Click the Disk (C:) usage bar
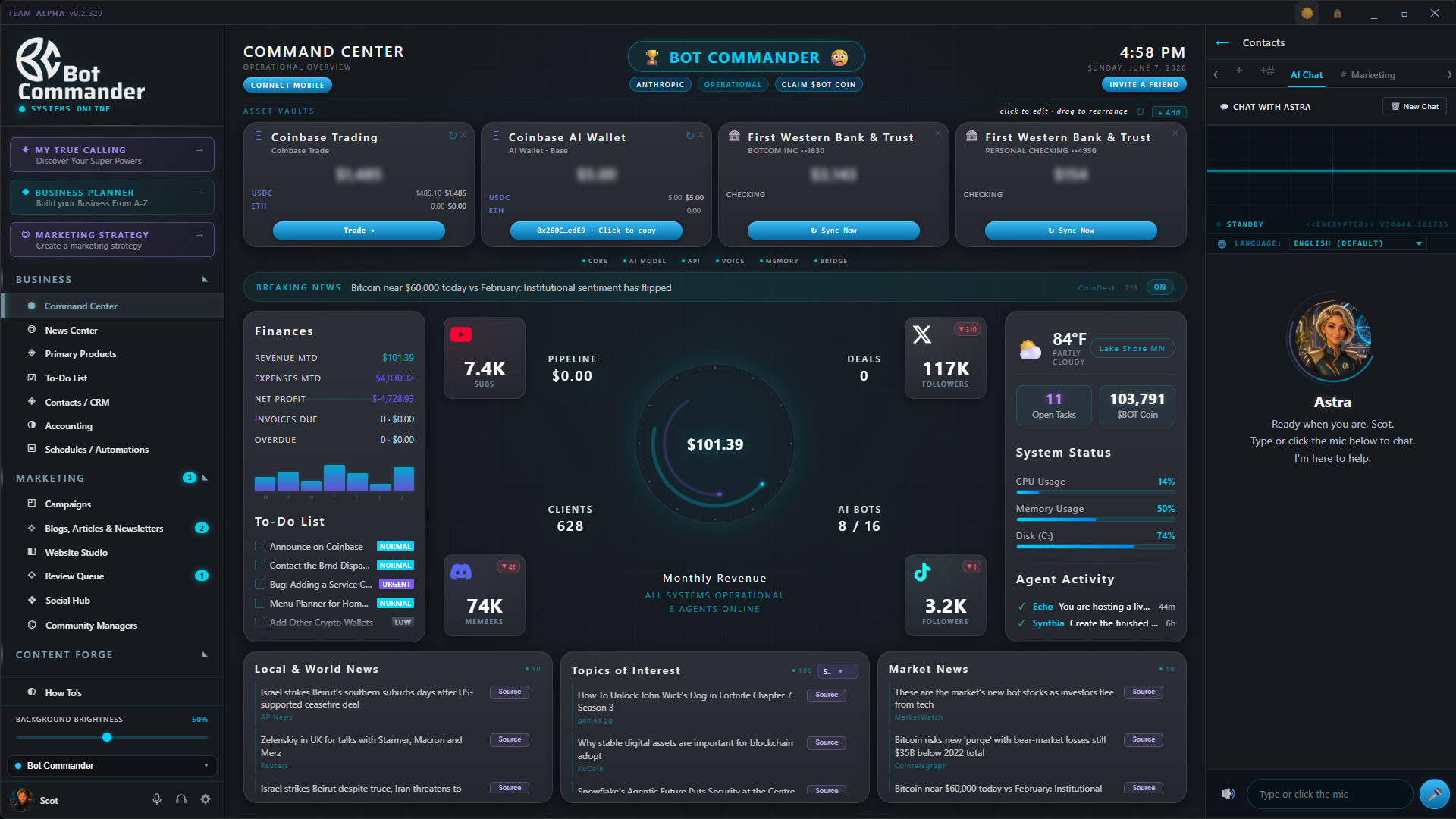Screen dimensions: 1456x819 coord(1095,547)
